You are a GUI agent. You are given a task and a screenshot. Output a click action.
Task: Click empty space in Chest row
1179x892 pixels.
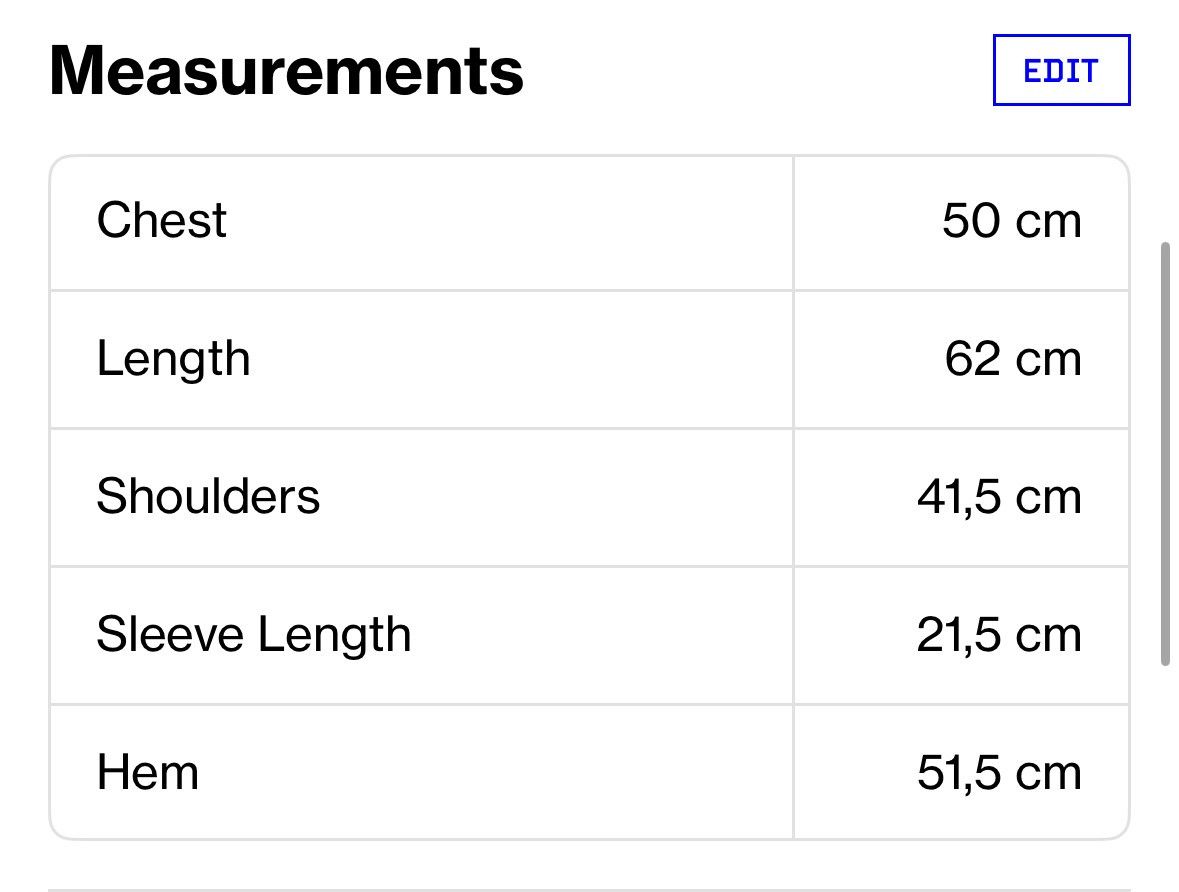pos(511,222)
